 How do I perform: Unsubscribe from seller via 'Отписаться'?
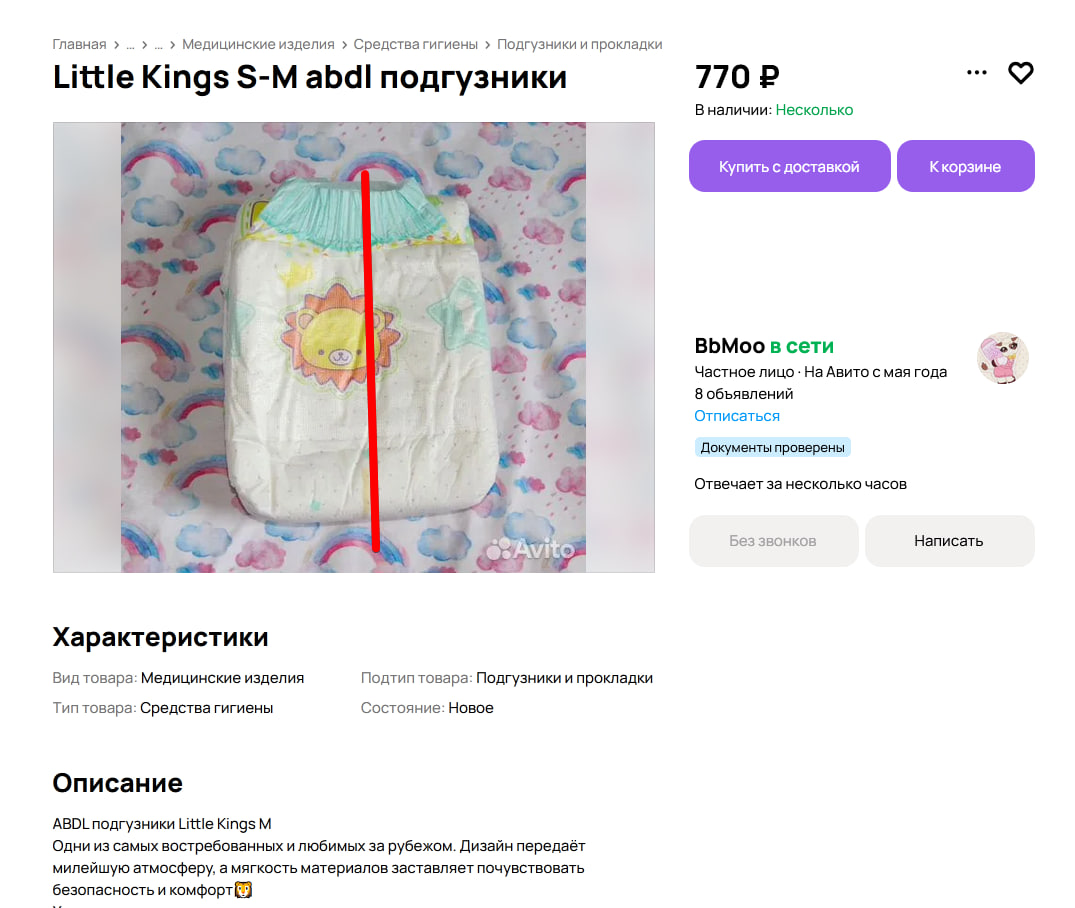pyautogui.click(x=736, y=416)
